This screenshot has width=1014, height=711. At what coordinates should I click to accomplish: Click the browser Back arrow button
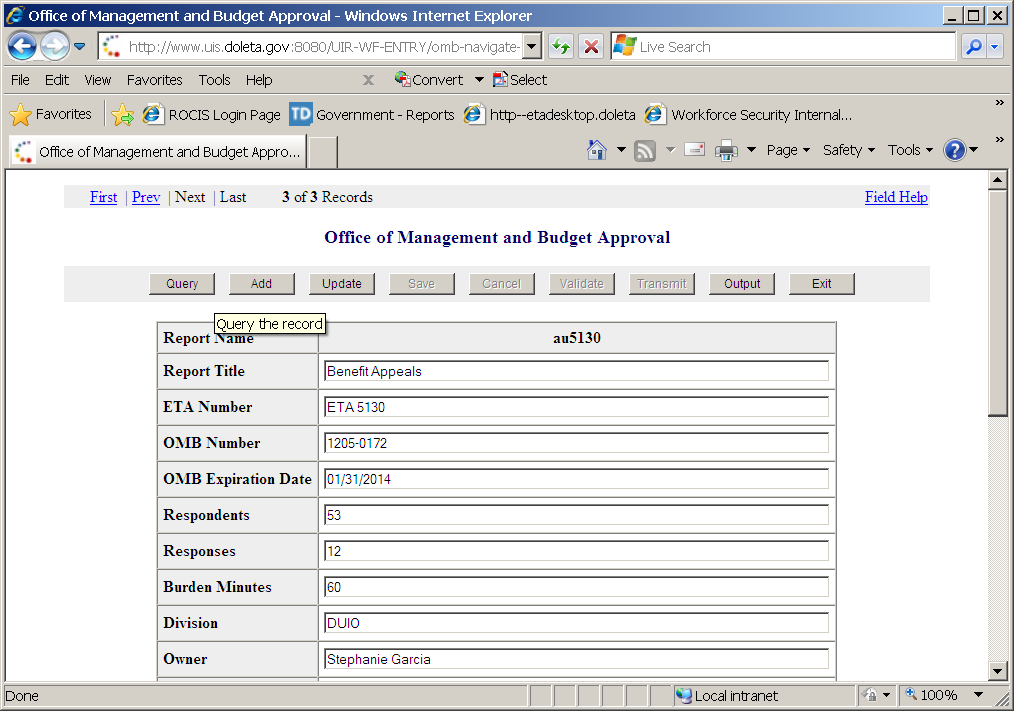pos(22,46)
